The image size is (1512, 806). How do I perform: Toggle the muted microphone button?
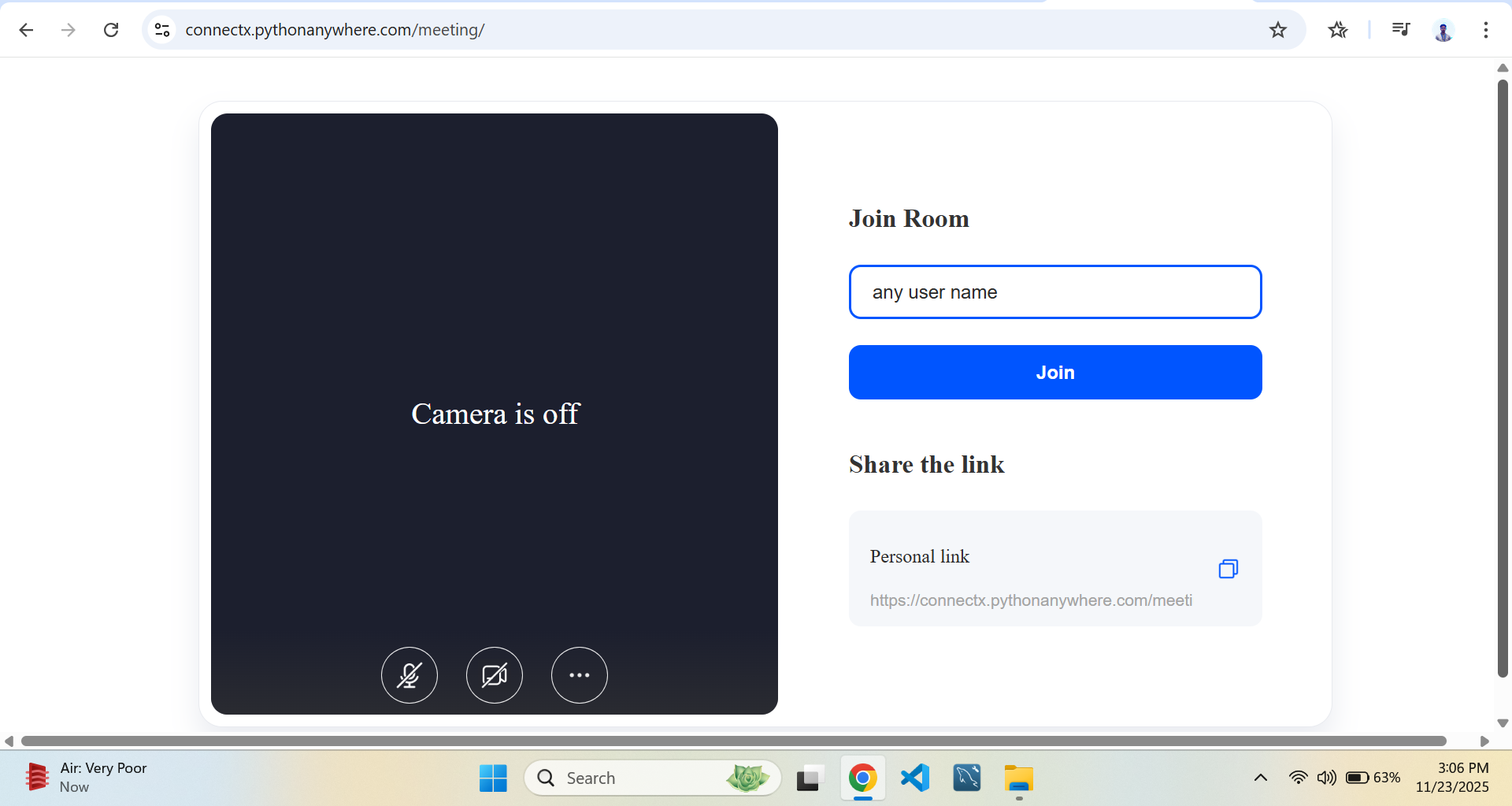click(x=409, y=675)
